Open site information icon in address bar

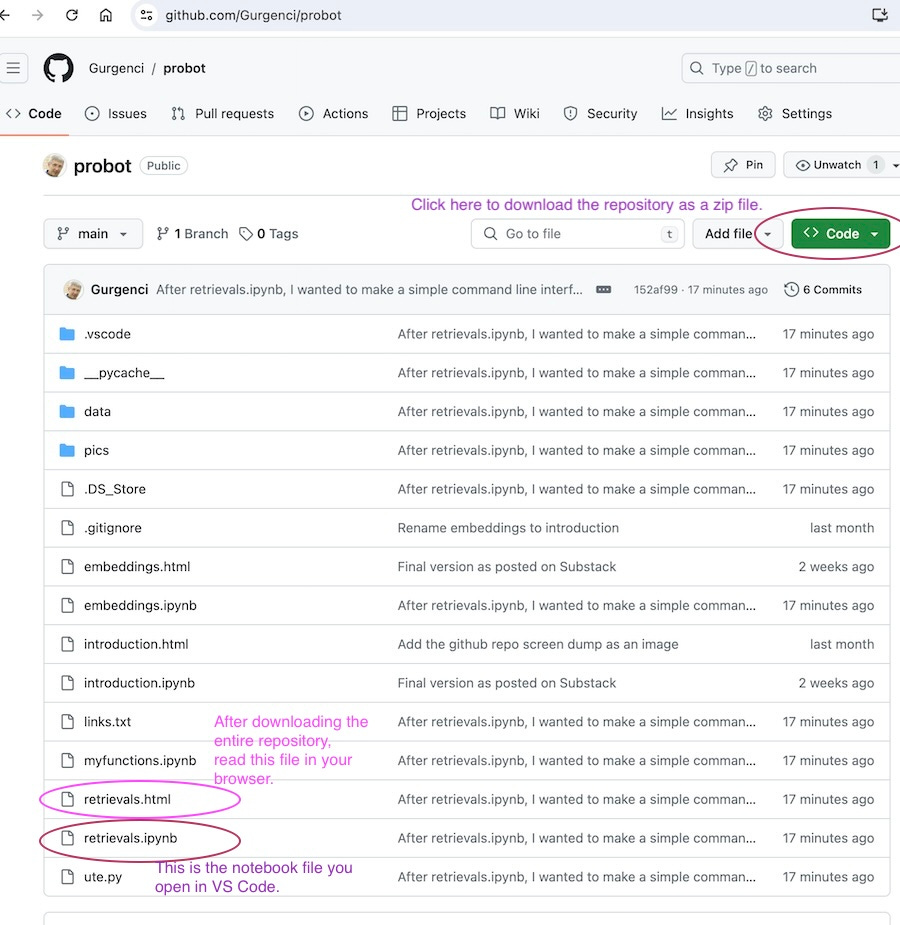pyautogui.click(x=146, y=15)
